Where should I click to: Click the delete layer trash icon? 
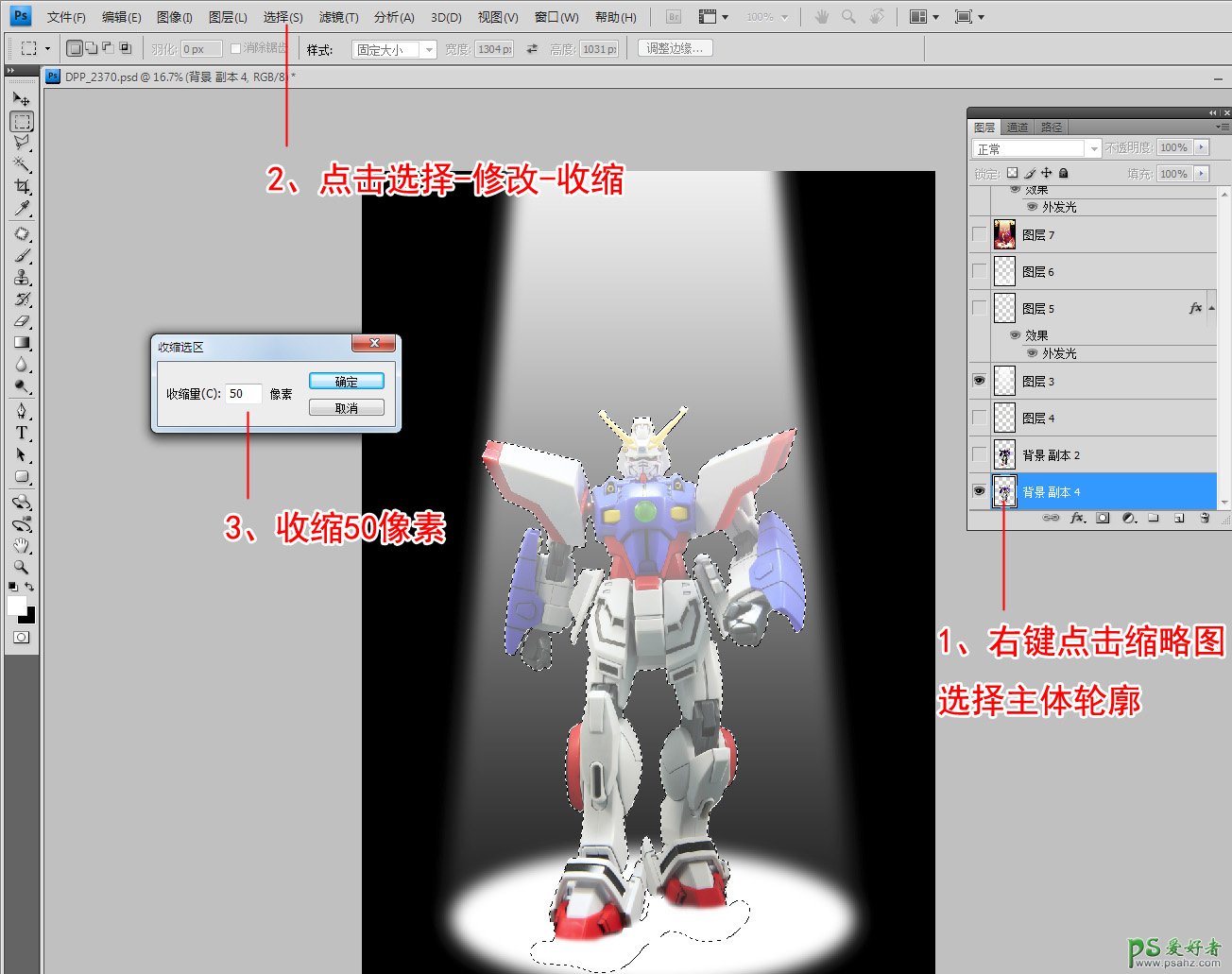[x=1205, y=519]
